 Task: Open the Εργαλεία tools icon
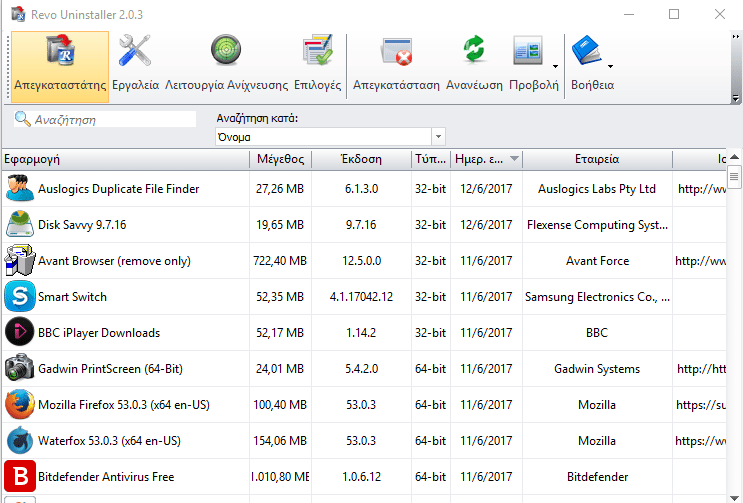pos(135,50)
